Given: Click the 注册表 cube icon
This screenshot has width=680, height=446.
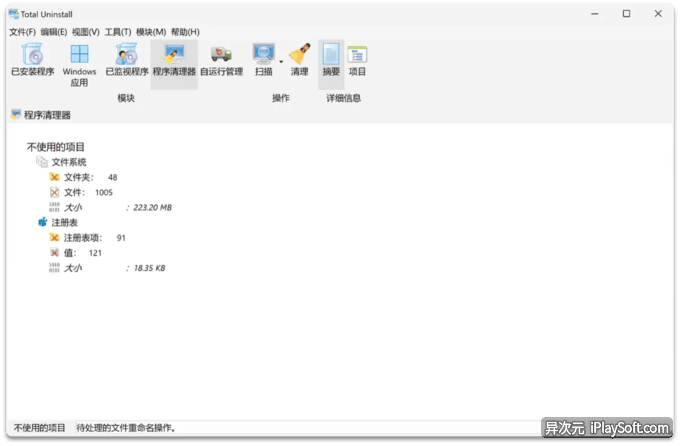Looking at the screenshot, I should coord(42,222).
